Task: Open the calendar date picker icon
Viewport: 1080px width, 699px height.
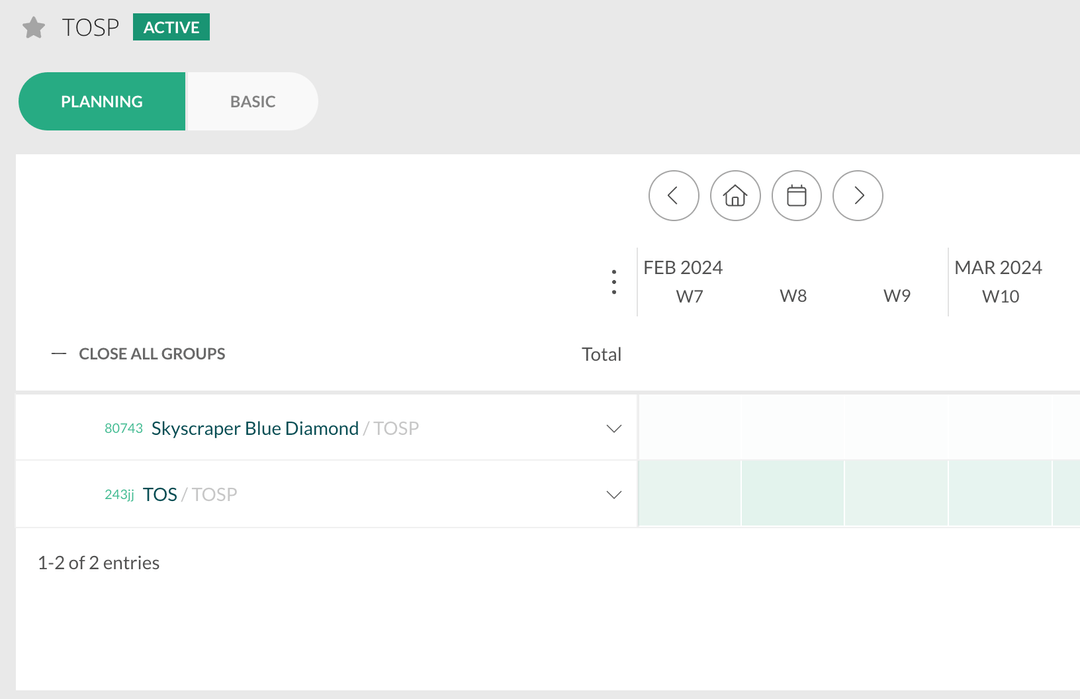Action: (796, 195)
